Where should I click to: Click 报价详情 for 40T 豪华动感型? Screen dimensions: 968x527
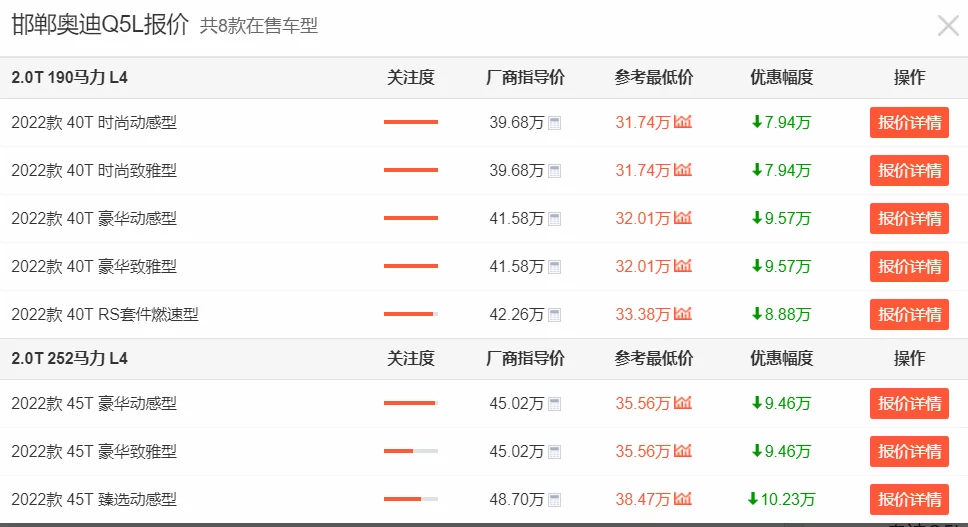(909, 218)
